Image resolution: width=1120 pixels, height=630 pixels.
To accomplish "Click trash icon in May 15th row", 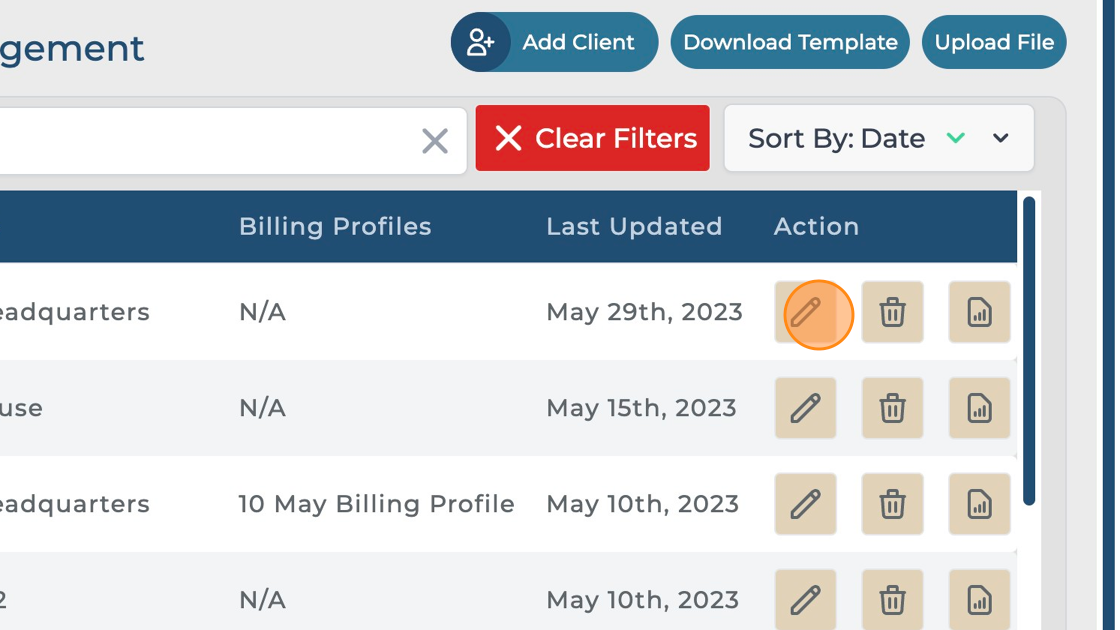I will coord(892,408).
